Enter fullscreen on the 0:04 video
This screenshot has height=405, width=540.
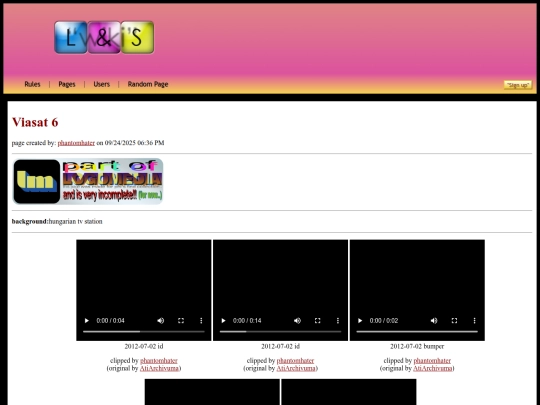click(181, 321)
